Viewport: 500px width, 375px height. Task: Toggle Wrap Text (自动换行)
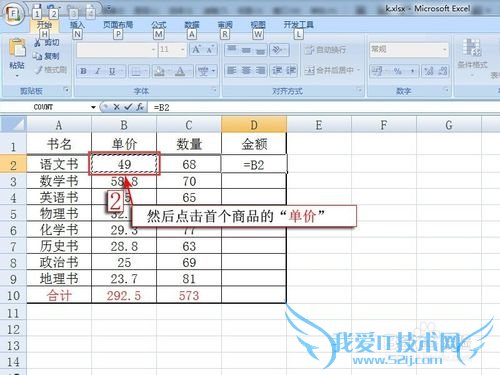point(325,50)
